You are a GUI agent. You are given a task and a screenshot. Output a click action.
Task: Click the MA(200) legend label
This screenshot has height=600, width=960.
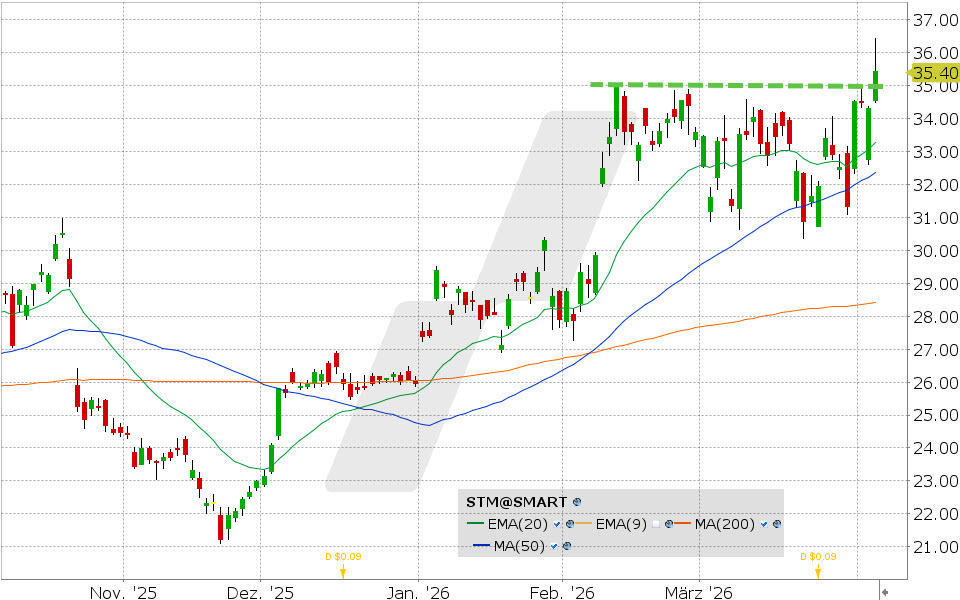coord(725,524)
